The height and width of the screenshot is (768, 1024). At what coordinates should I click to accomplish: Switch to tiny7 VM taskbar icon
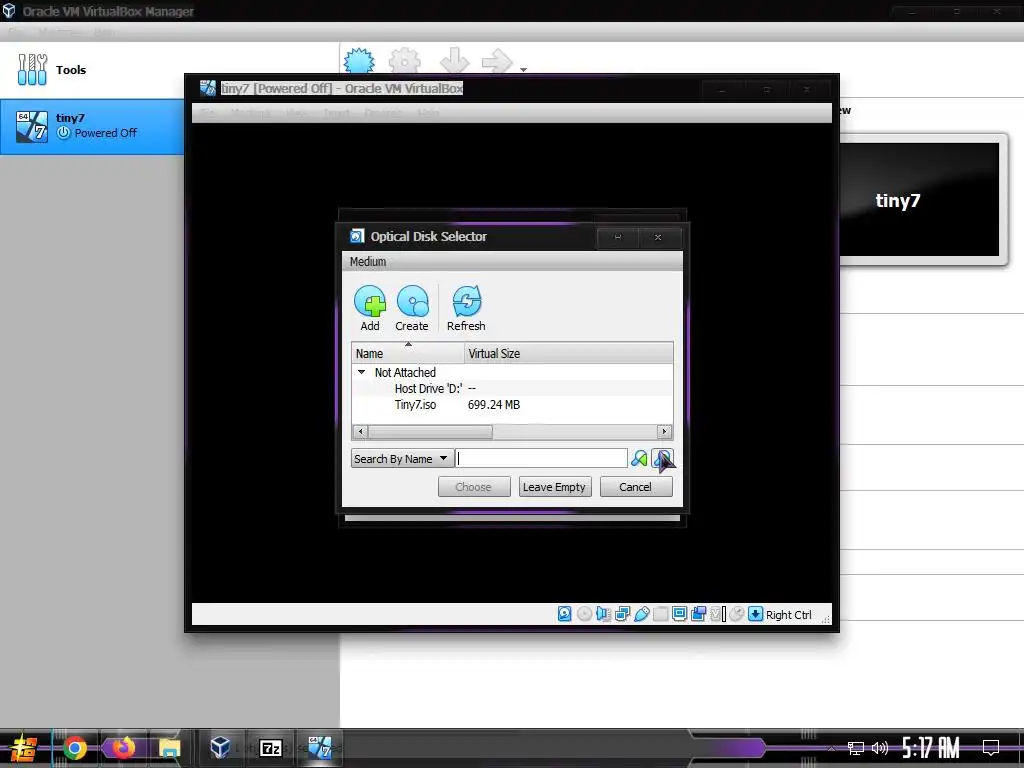(x=320, y=748)
